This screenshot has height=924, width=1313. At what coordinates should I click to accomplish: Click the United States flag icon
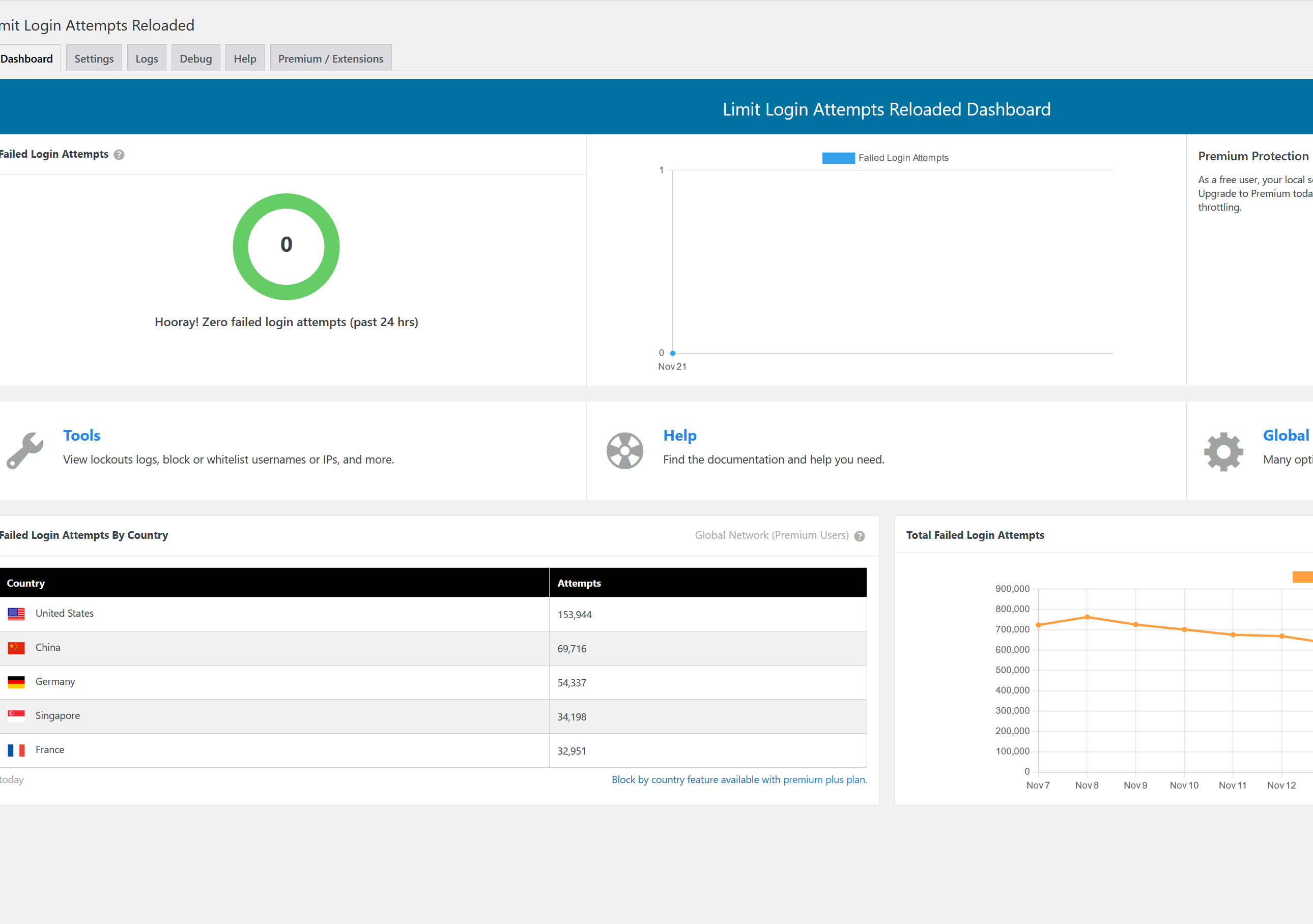(x=16, y=614)
